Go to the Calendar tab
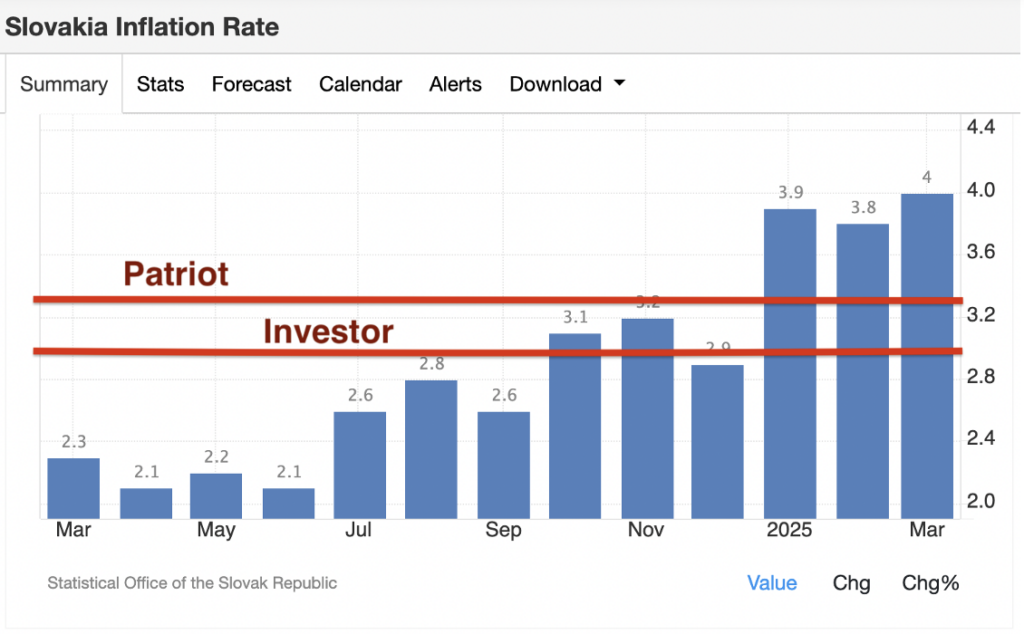1024x634 pixels. pos(360,85)
